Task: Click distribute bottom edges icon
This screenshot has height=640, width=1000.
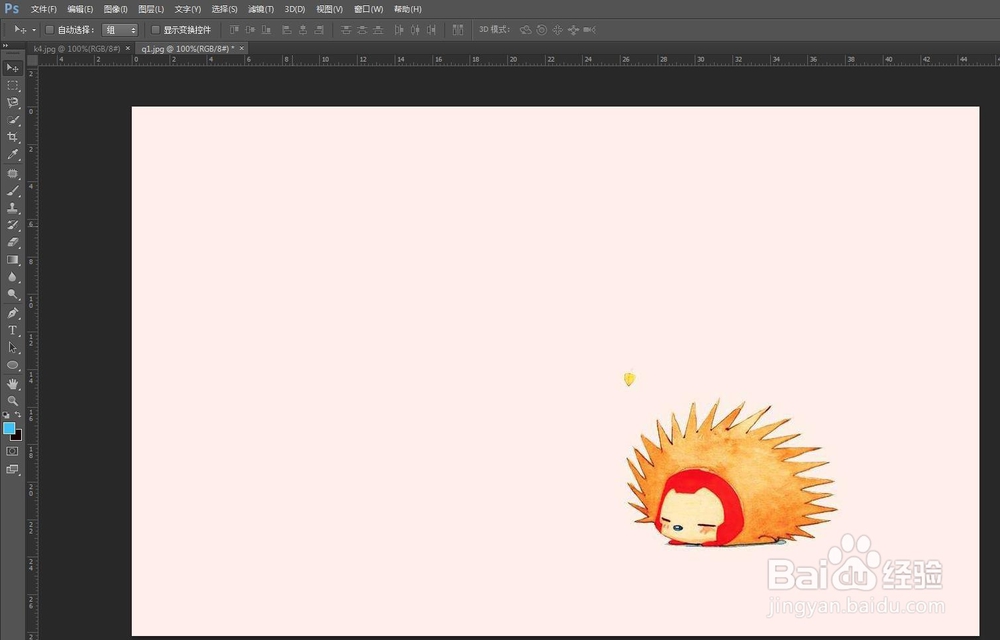Action: [x=378, y=30]
